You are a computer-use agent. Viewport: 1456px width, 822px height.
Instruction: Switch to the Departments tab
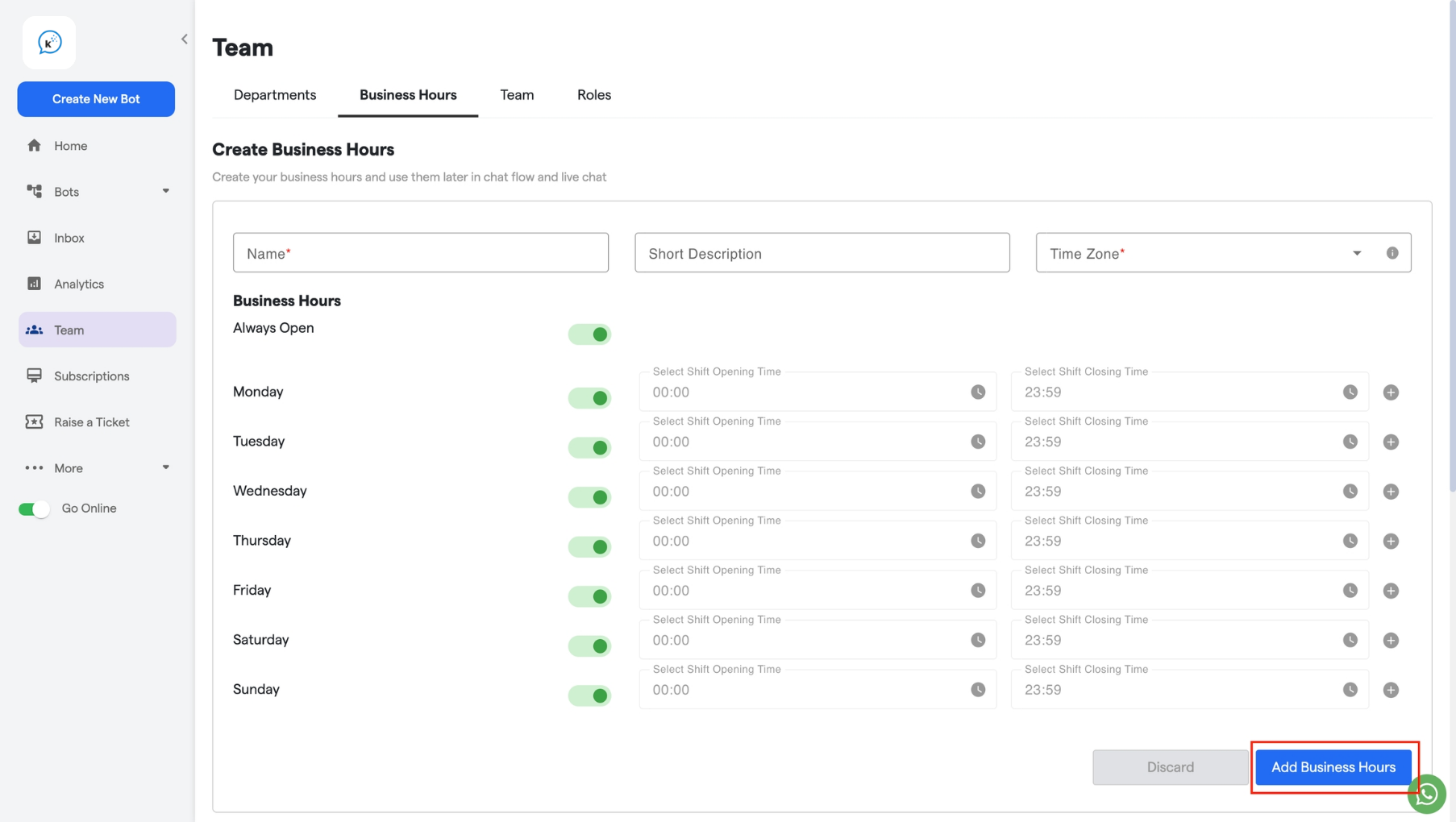(x=275, y=95)
